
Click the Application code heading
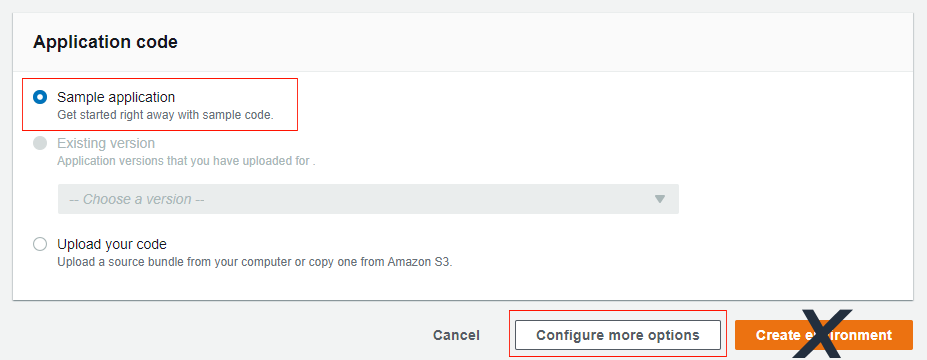click(105, 42)
